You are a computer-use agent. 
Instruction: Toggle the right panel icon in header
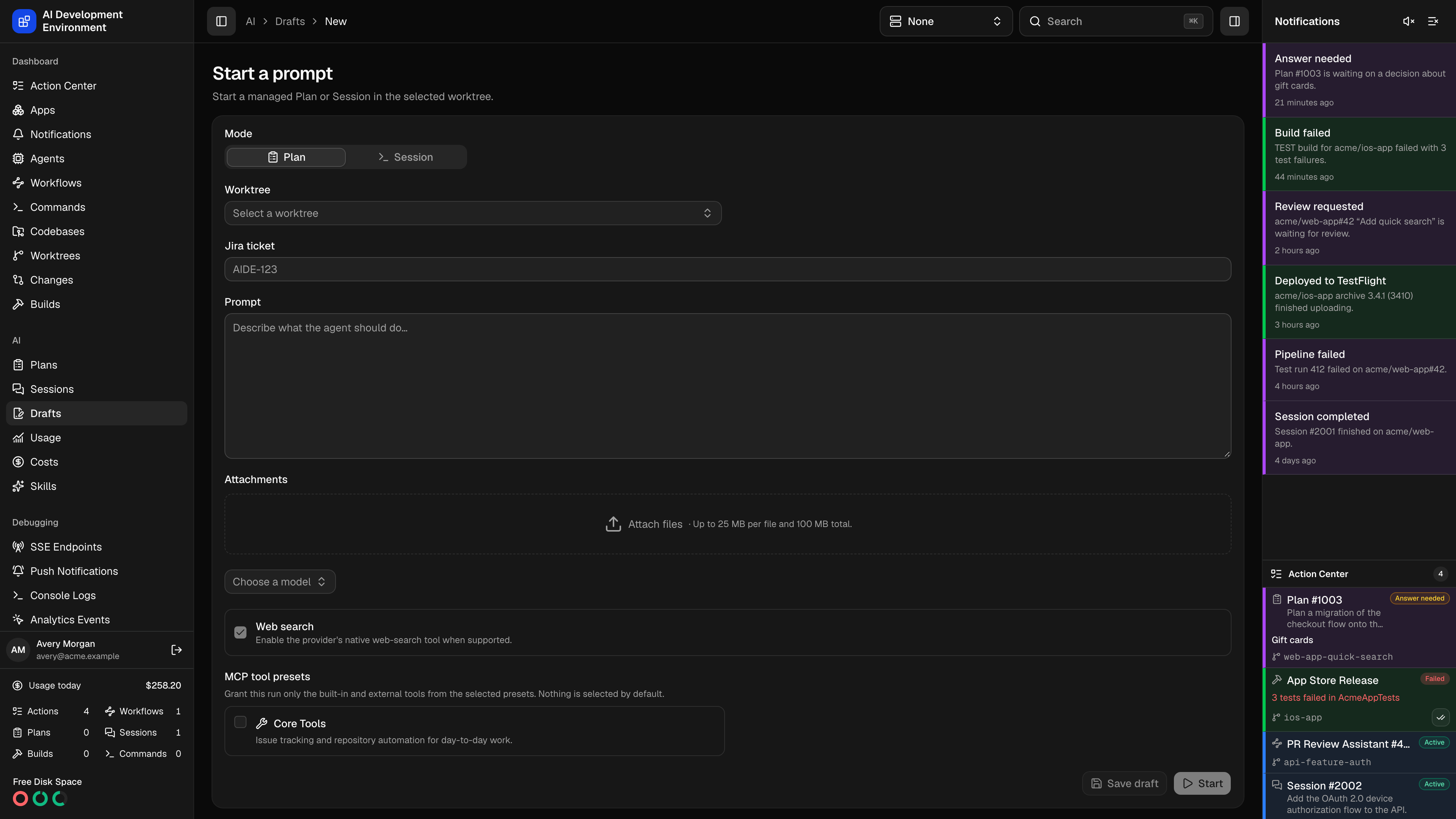1234,22
